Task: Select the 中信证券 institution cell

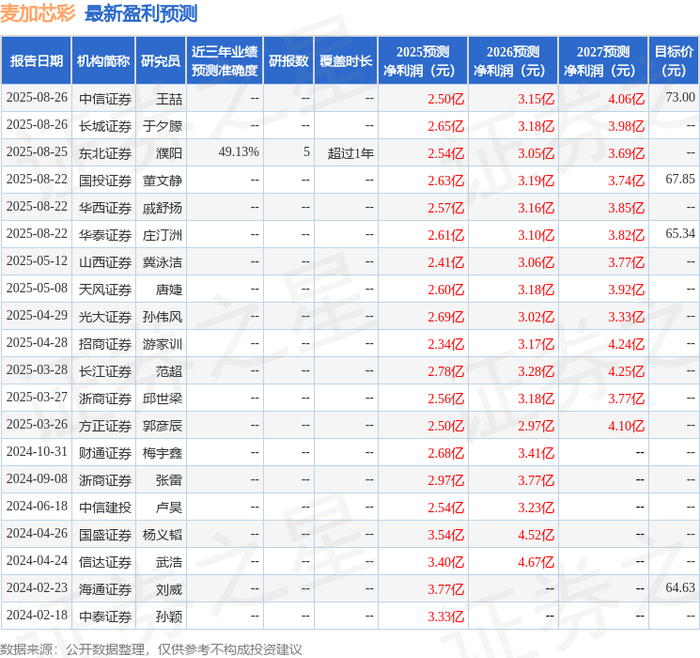Action: [105, 99]
